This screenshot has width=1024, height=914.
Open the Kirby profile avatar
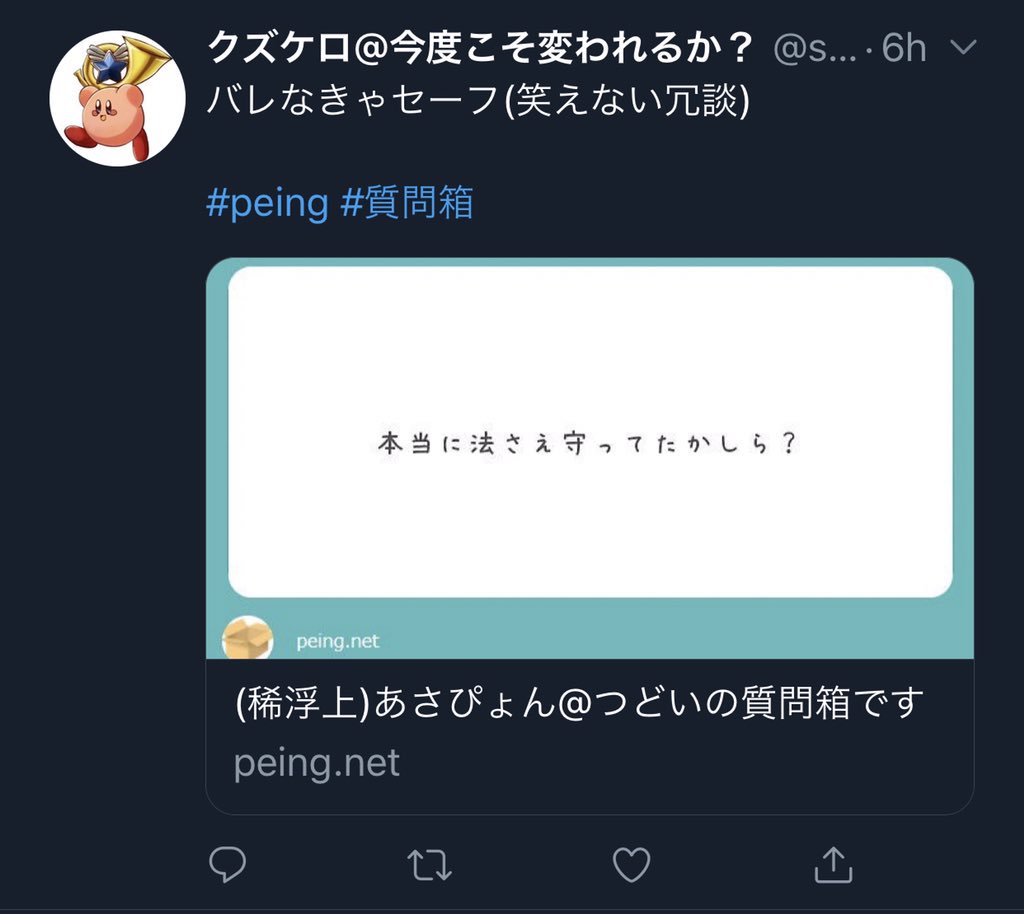point(118,98)
